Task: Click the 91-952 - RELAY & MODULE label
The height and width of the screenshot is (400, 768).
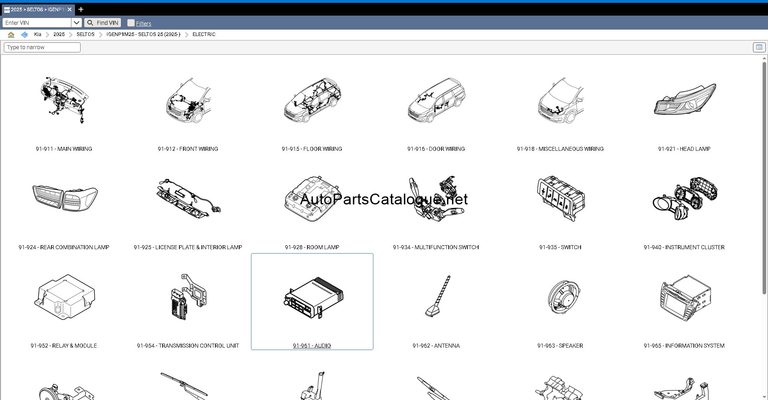Action: 64,346
